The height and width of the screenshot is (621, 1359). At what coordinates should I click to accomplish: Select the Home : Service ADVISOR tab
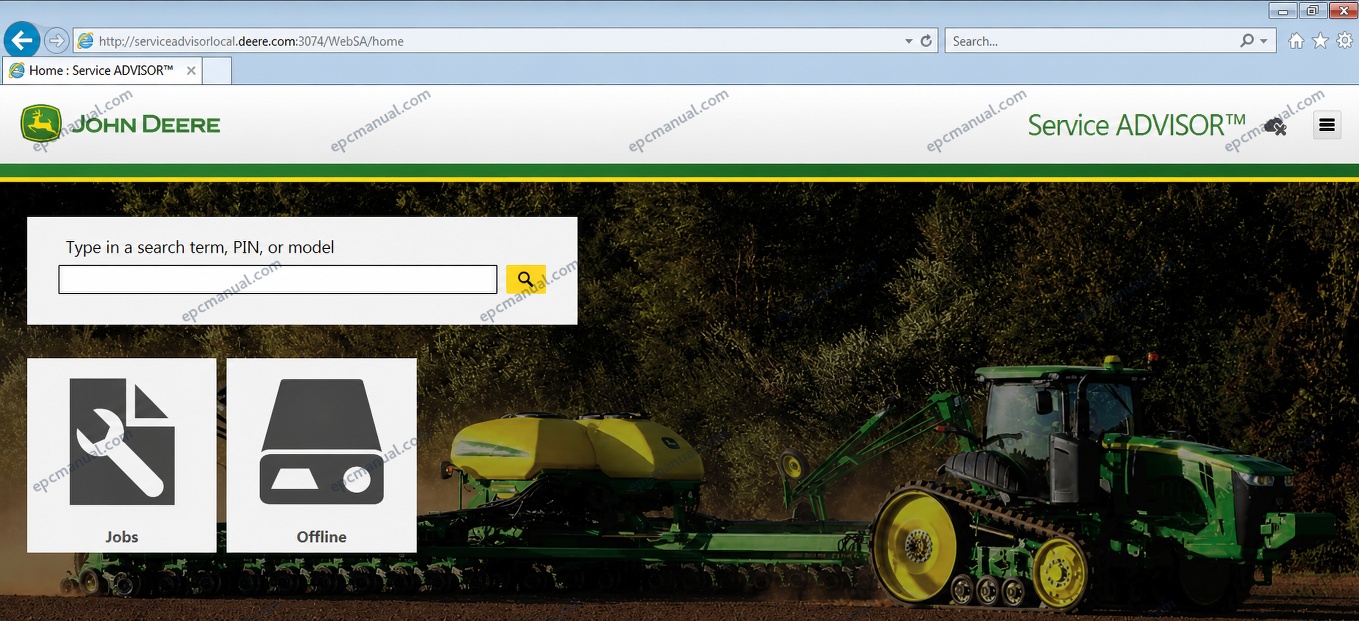point(102,70)
